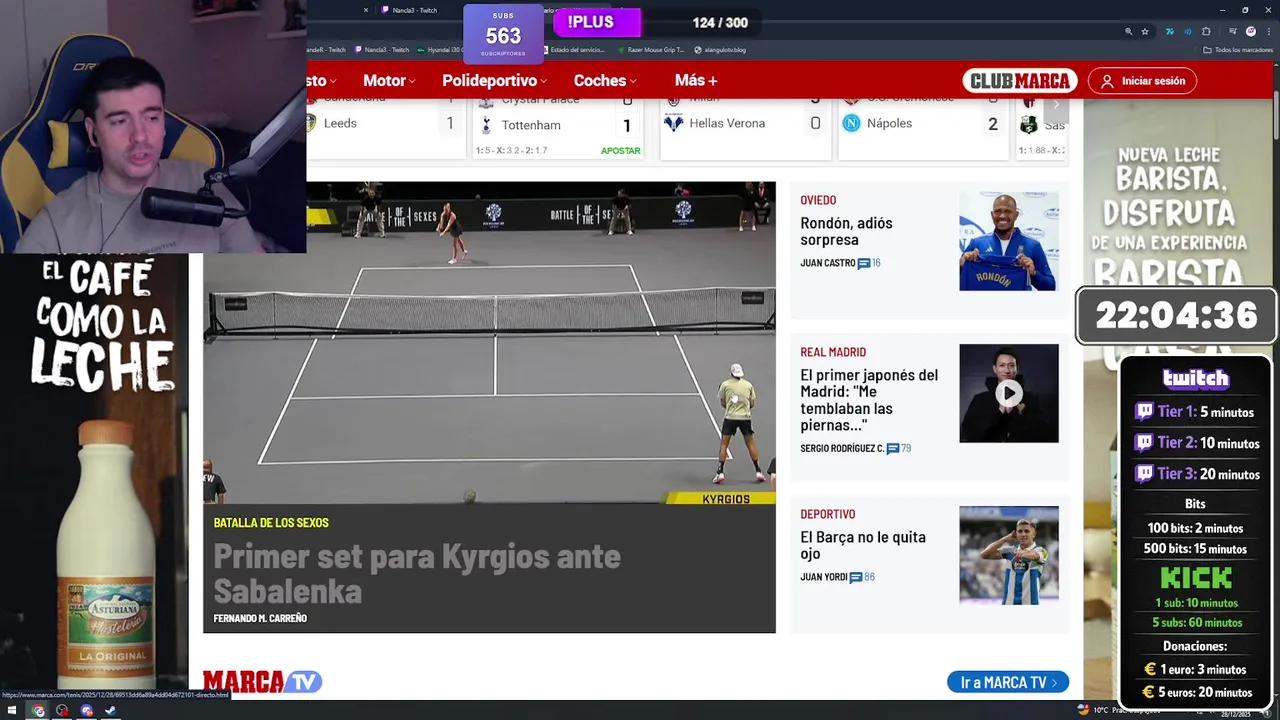Open the Tottenham match row
The width and height of the screenshot is (1280, 720).
557,125
